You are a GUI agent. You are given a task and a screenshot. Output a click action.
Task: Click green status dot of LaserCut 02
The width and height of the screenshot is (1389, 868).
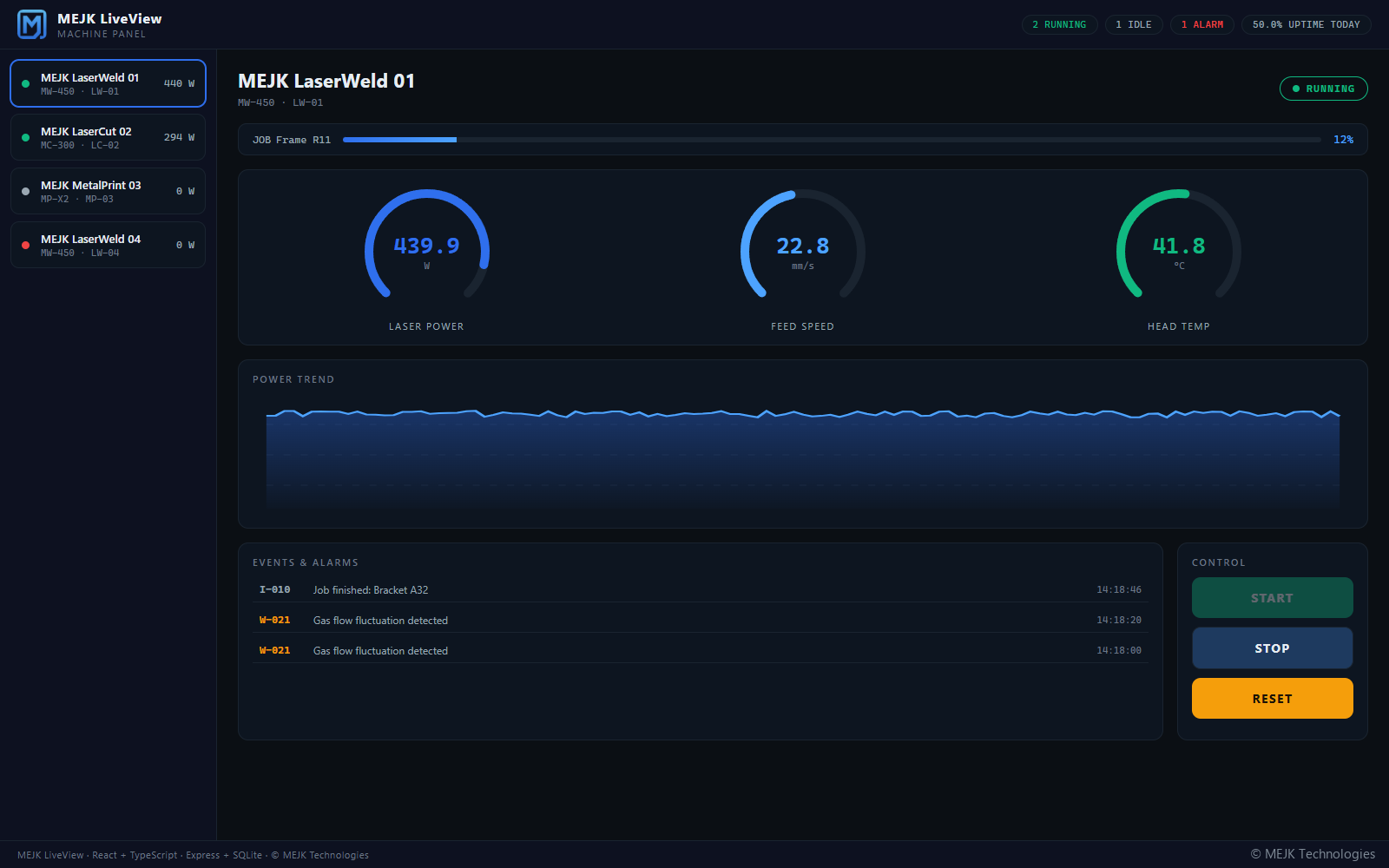click(25, 137)
